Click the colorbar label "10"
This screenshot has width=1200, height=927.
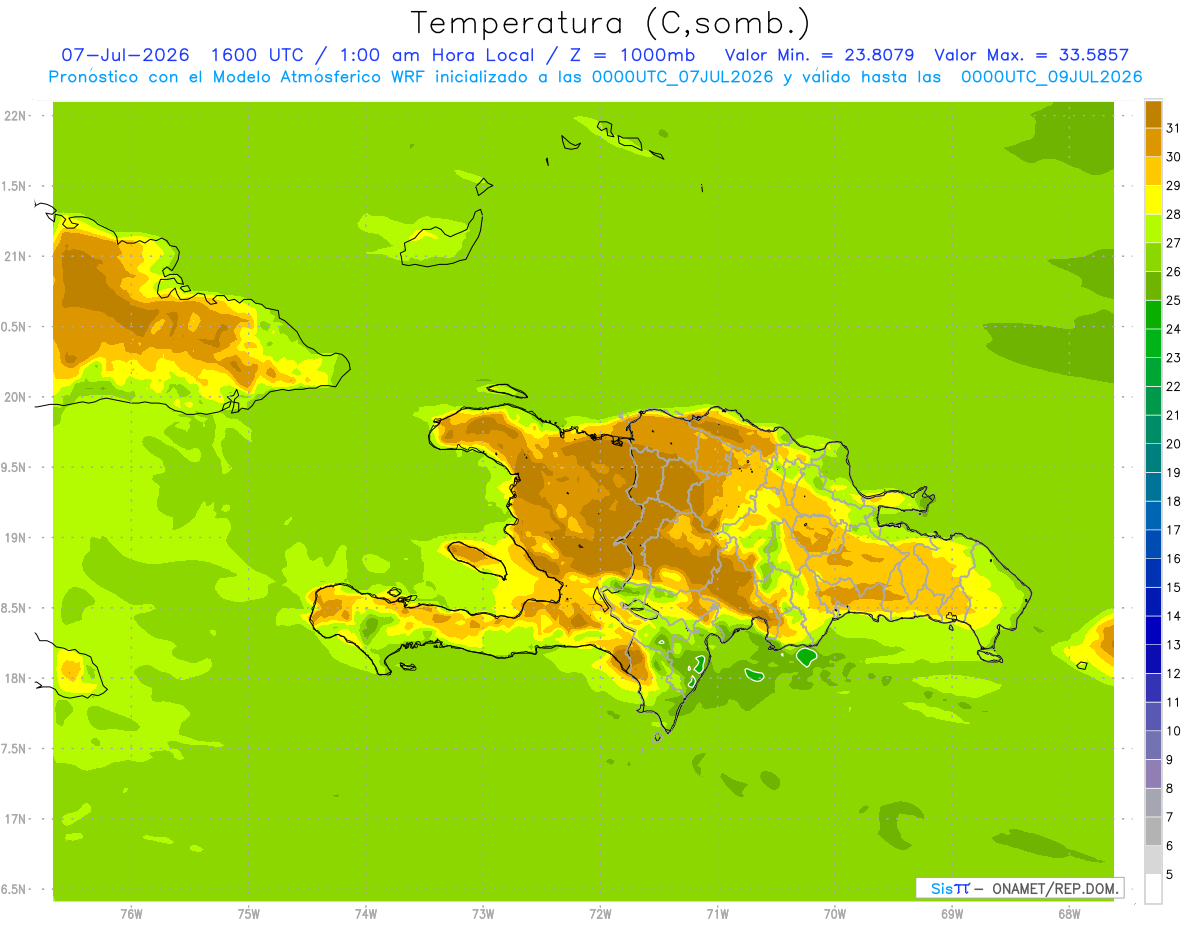tap(1173, 731)
